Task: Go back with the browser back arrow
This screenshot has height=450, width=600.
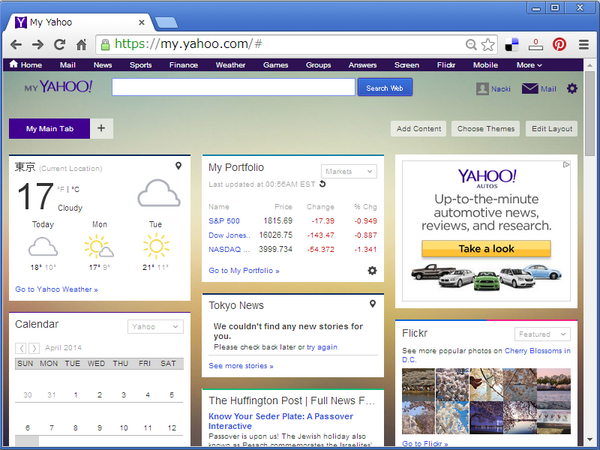Action: 16,45
